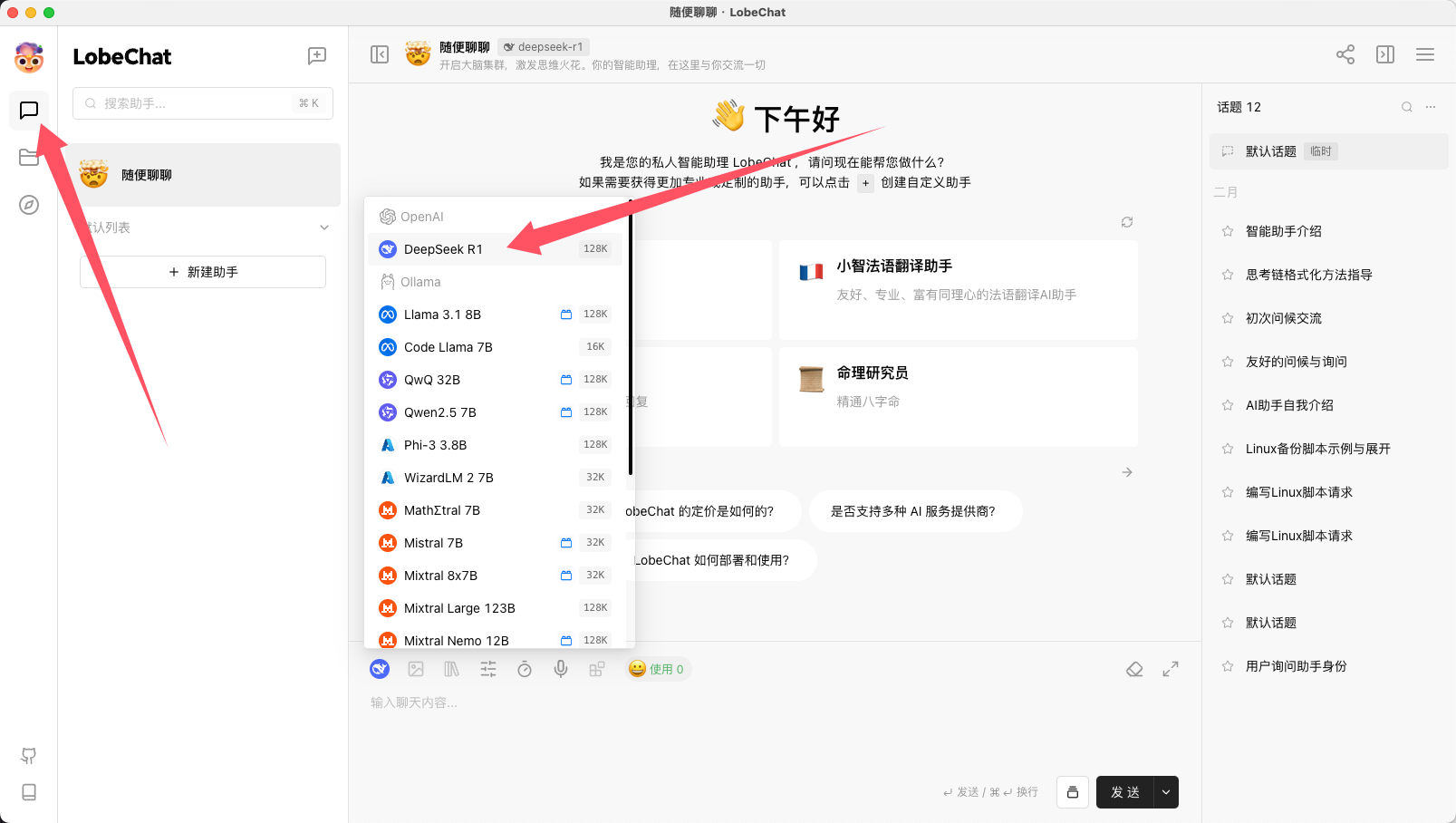Open model parameter sliders settings
This screenshot has height=823, width=1456.
pos(488,669)
